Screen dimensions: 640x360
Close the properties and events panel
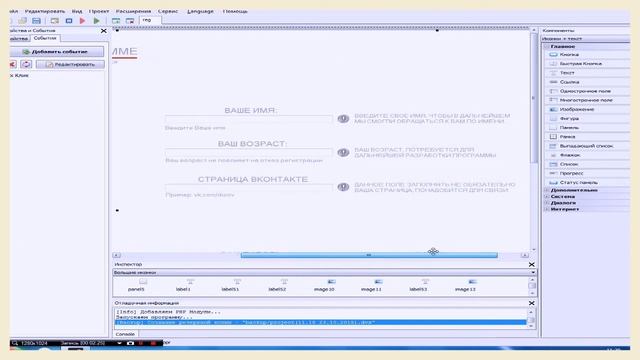tap(104, 31)
